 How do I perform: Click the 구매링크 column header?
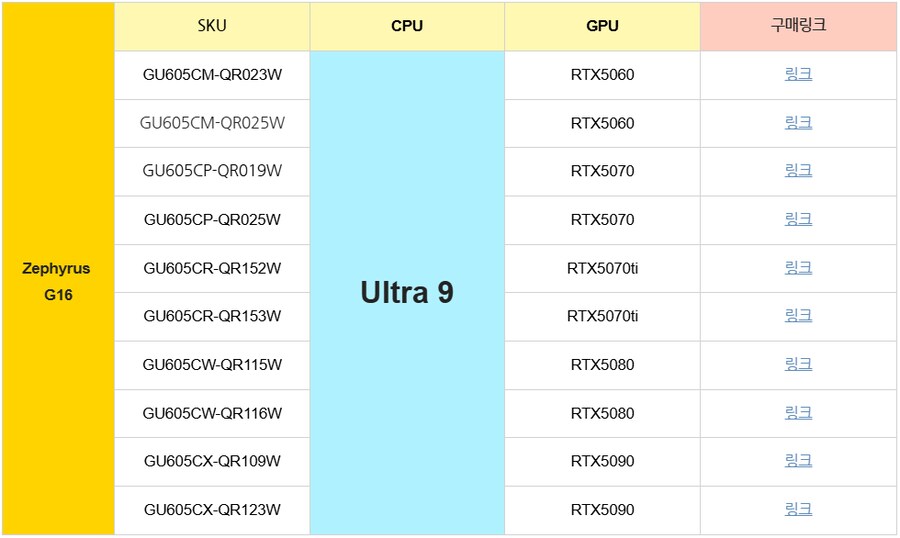tap(798, 26)
